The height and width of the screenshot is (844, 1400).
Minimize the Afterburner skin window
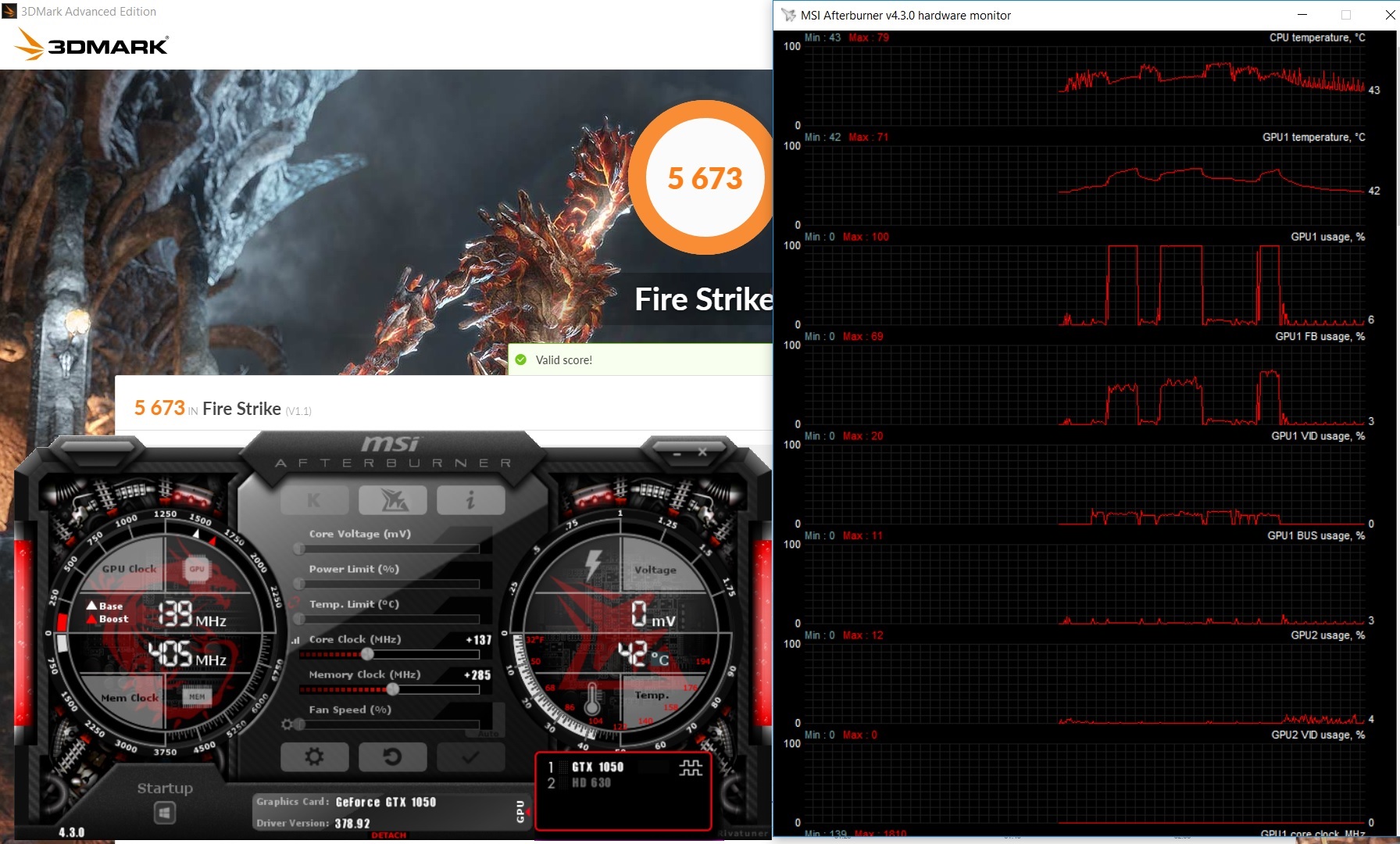coord(677,452)
